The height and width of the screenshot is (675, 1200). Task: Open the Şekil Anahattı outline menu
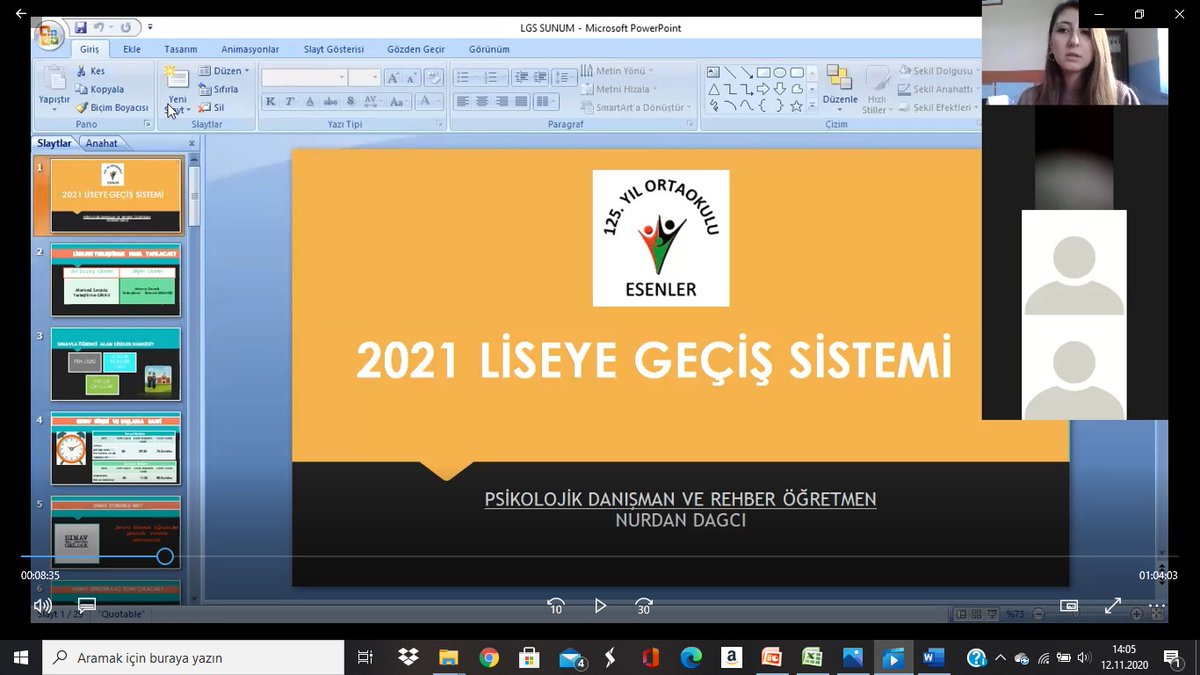point(939,89)
